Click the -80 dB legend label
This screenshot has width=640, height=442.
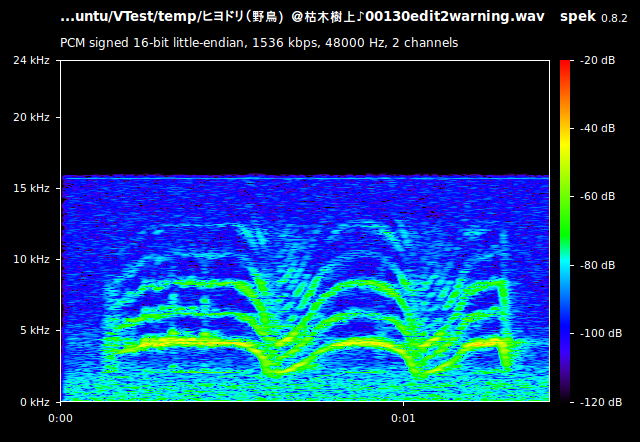[x=598, y=265]
